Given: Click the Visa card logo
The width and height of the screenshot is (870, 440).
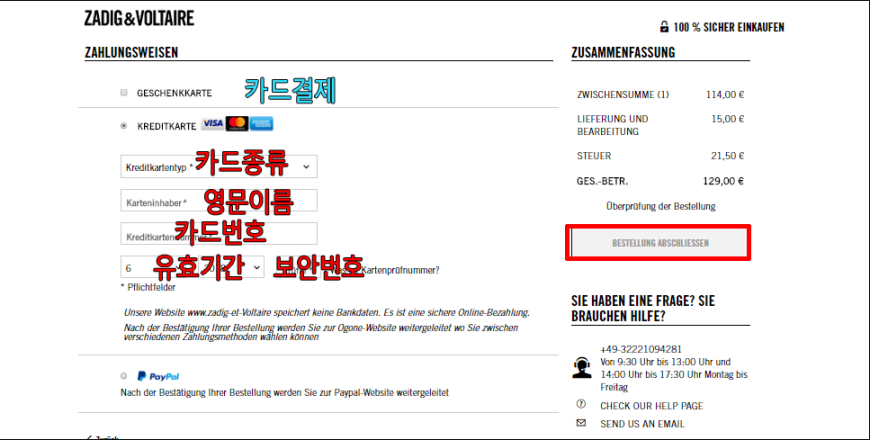Looking at the screenshot, I should tap(212, 124).
